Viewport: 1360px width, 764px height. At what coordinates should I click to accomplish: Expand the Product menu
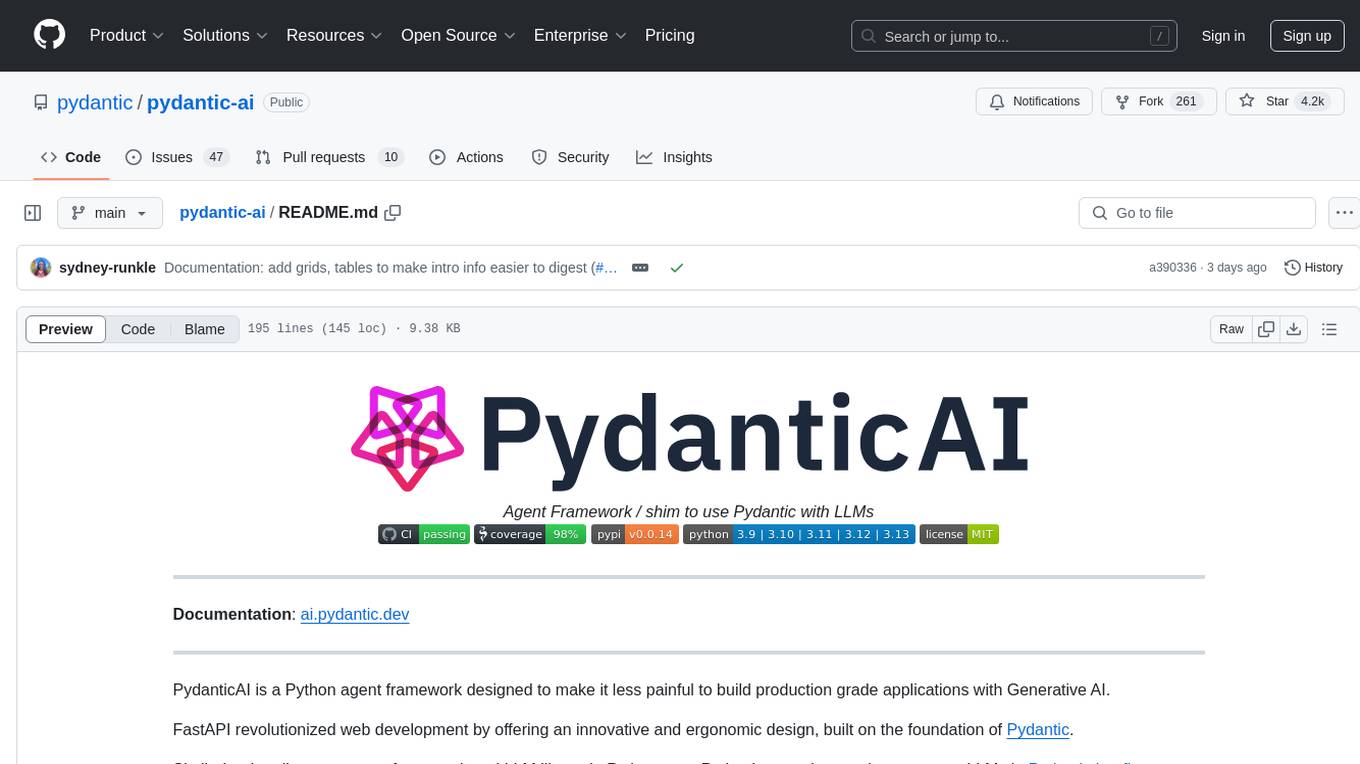[x=127, y=35]
